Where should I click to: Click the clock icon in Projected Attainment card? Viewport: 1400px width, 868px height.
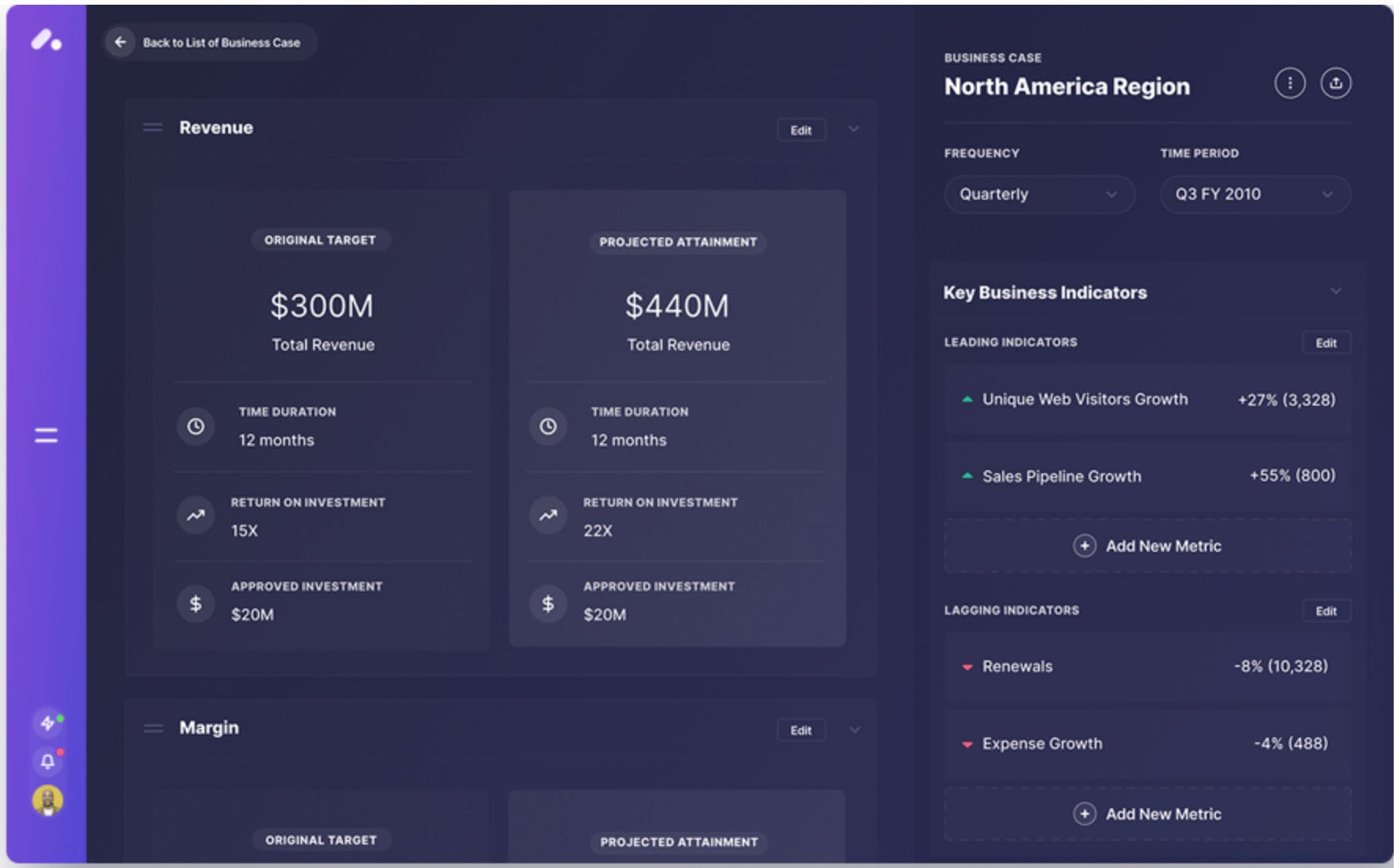point(548,426)
